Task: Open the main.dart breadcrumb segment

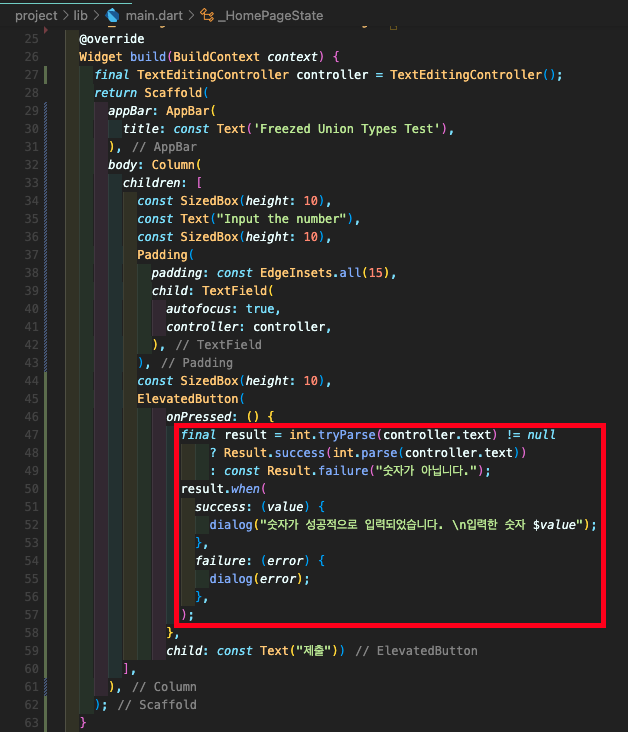Action: [x=154, y=15]
